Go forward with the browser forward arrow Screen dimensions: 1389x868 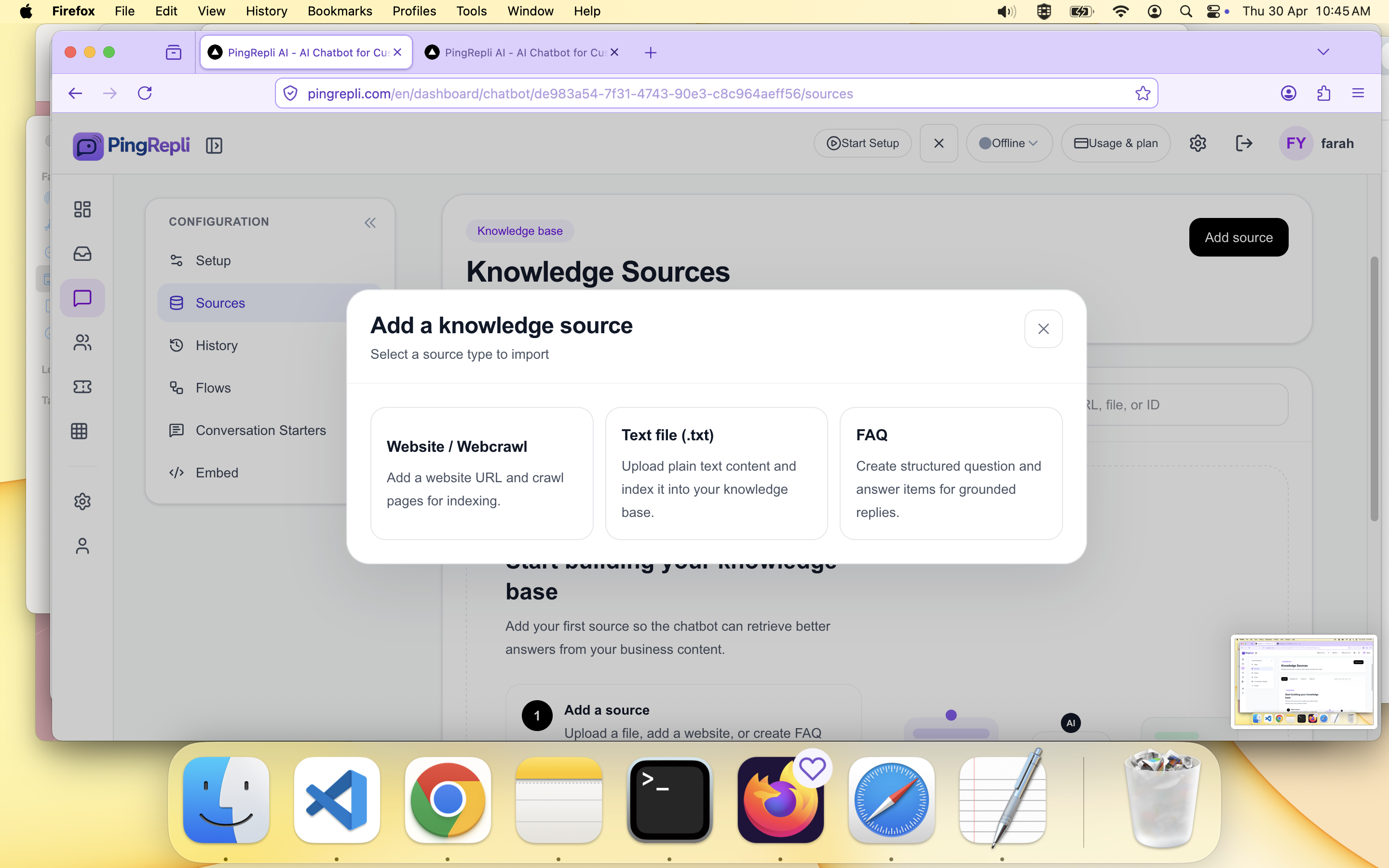[109, 93]
